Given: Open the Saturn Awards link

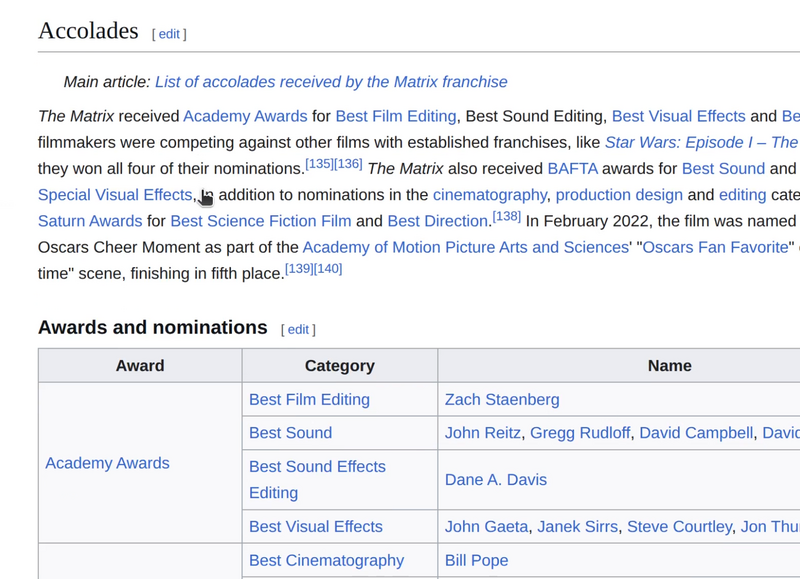Looking at the screenshot, I should [90, 221].
